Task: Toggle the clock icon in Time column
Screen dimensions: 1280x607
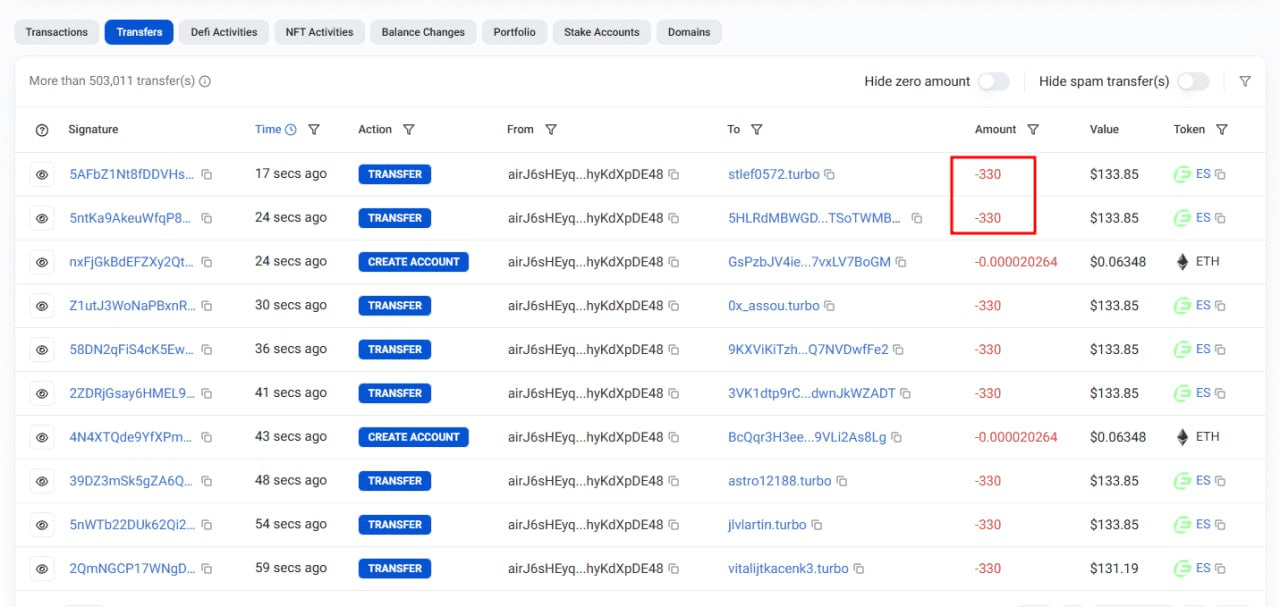Action: coord(291,130)
